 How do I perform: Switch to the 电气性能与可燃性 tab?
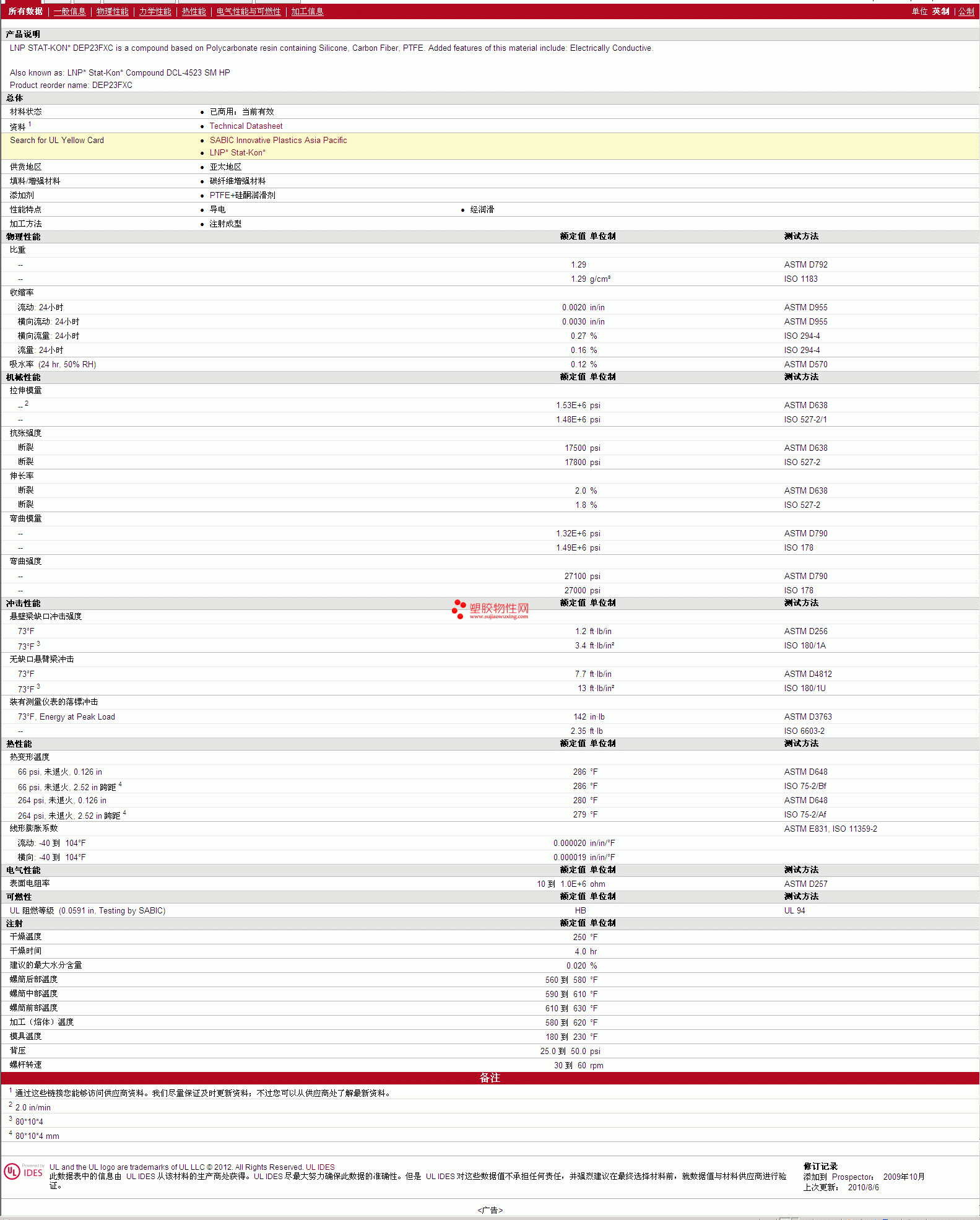pos(248,12)
